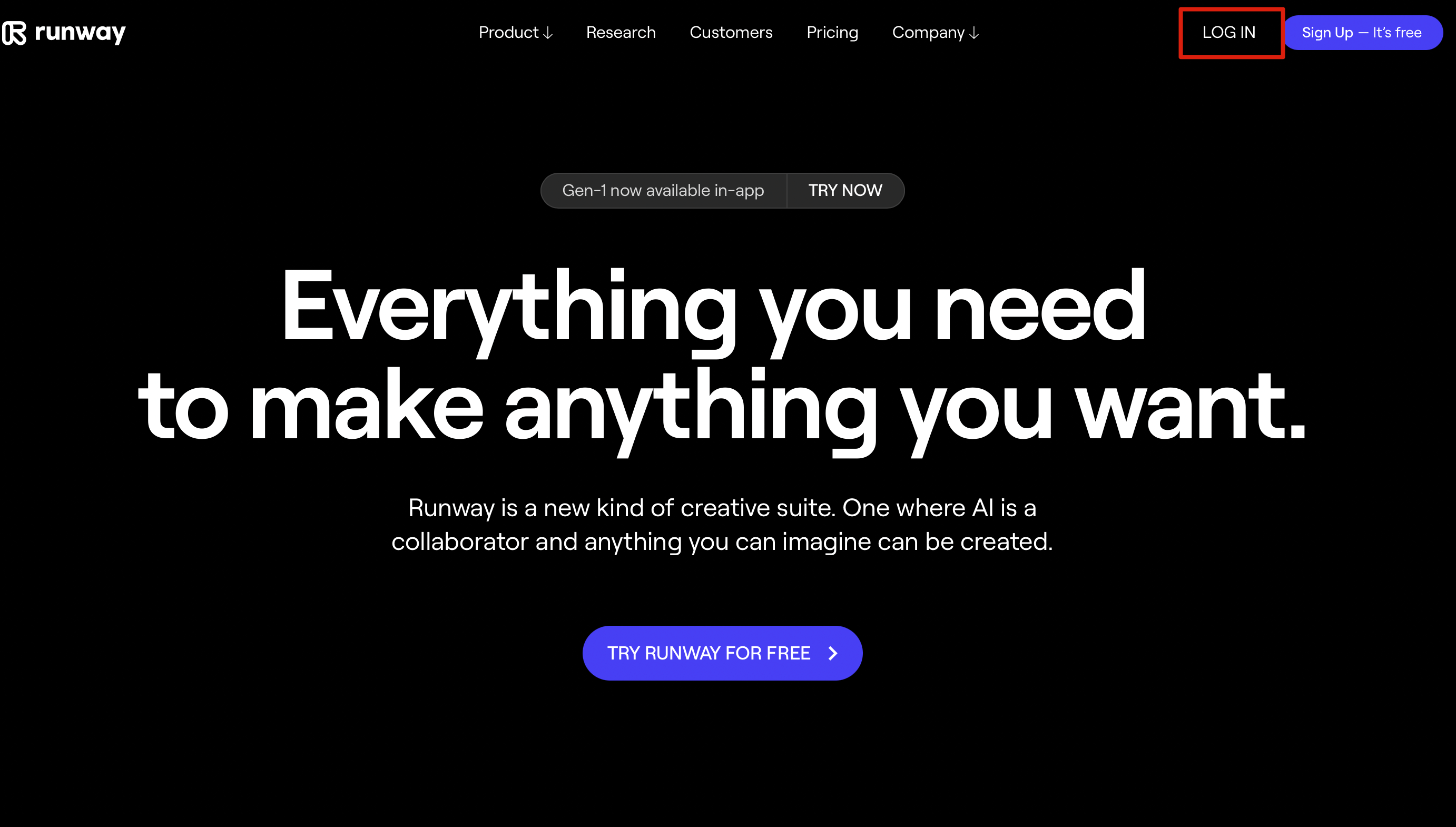Viewport: 1456px width, 827px height.
Task: Toggle the Product navigation expander
Action: [516, 32]
